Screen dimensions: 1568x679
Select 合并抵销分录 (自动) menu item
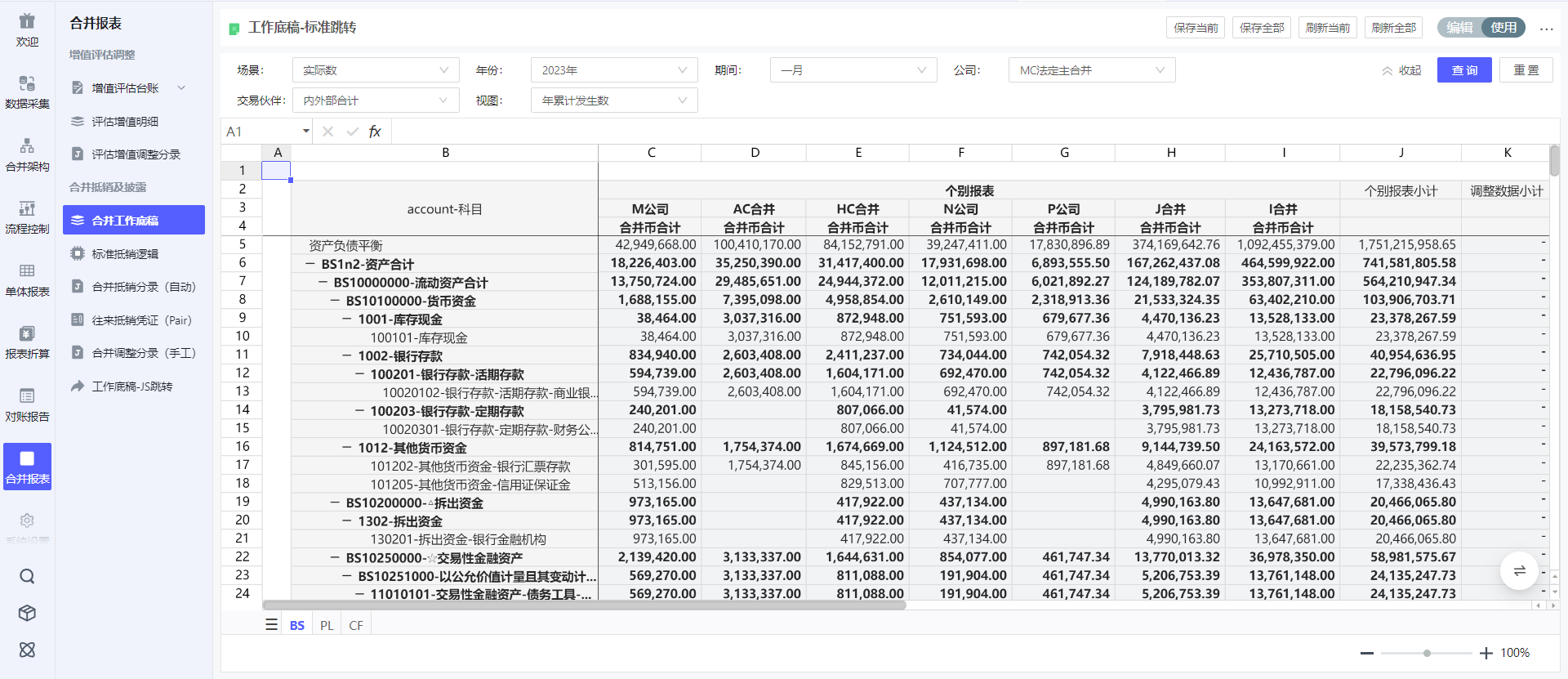tap(143, 287)
